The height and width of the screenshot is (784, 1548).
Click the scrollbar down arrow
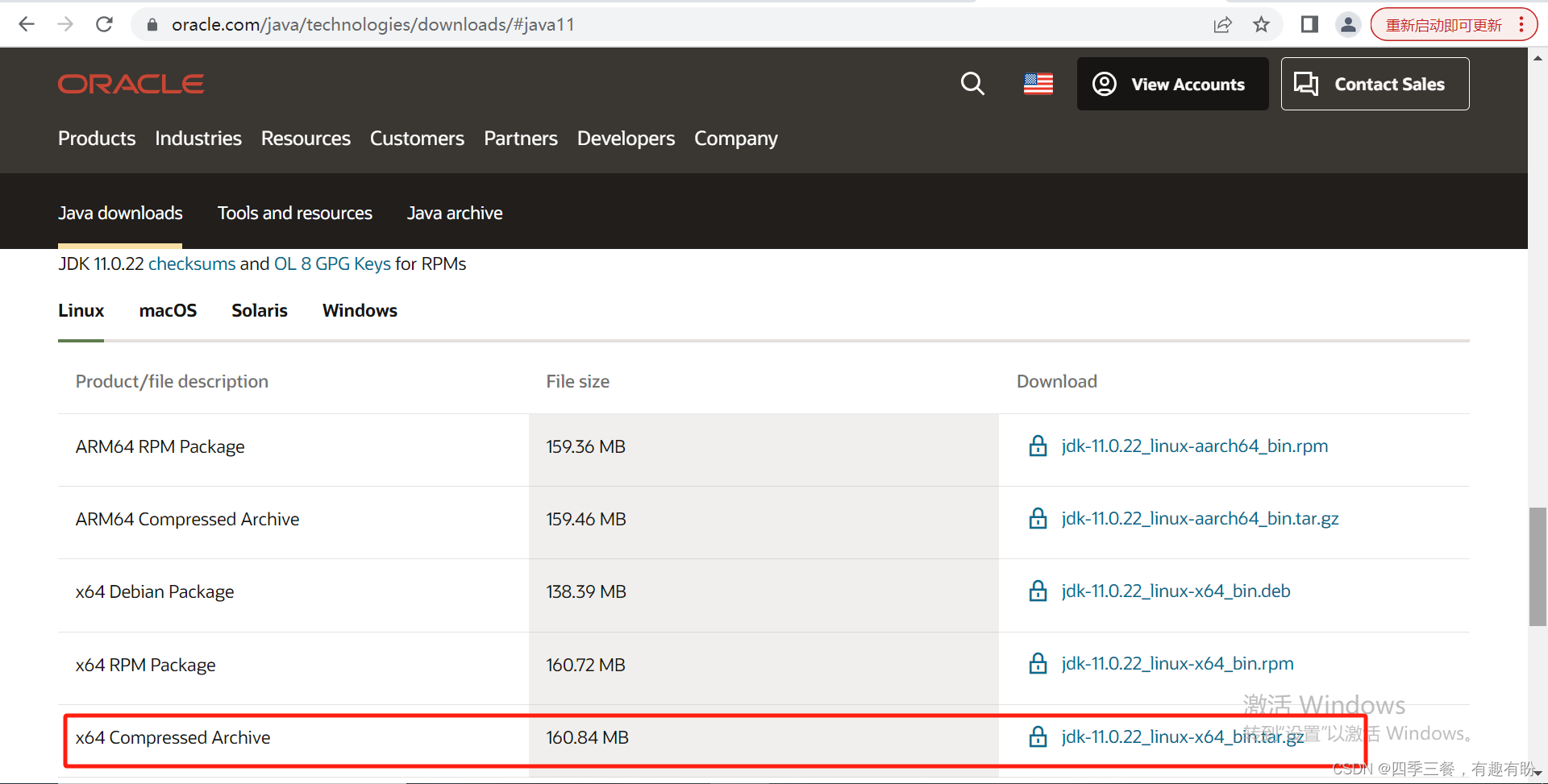[x=1538, y=774]
